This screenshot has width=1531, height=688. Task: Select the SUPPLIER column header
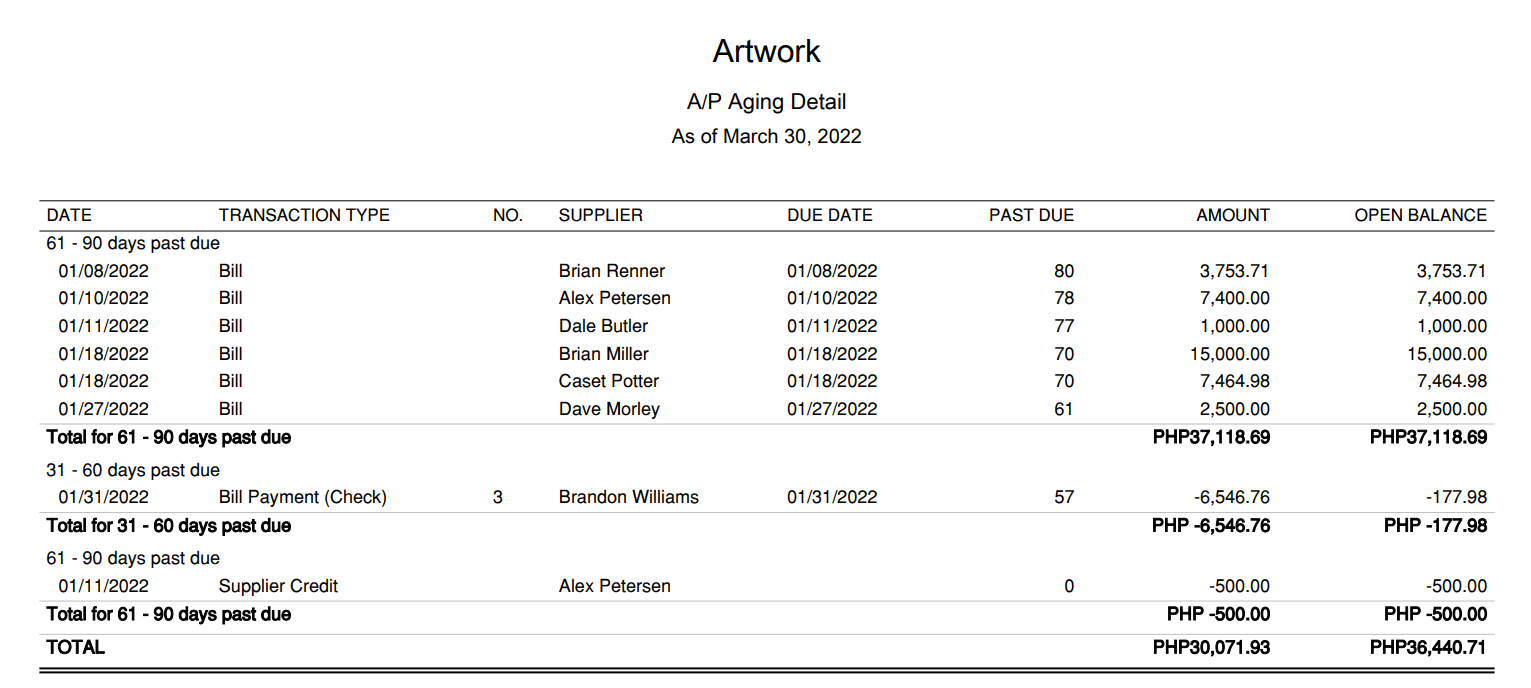pyautogui.click(x=600, y=215)
